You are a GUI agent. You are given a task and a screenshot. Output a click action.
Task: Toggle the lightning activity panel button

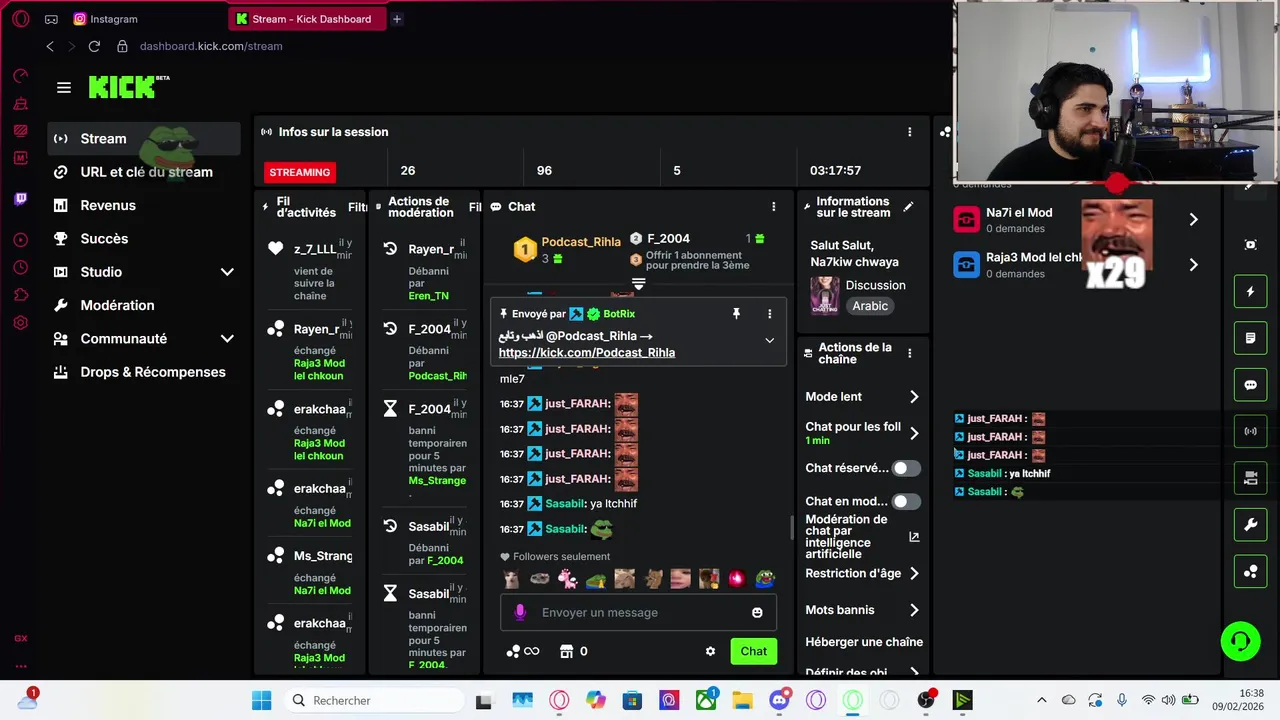(1250, 292)
